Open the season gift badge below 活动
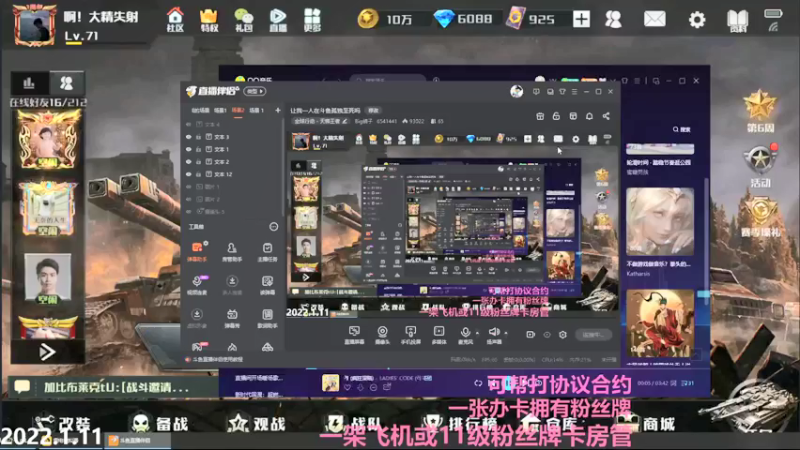Image resolution: width=800 pixels, height=450 pixels. coord(760,217)
